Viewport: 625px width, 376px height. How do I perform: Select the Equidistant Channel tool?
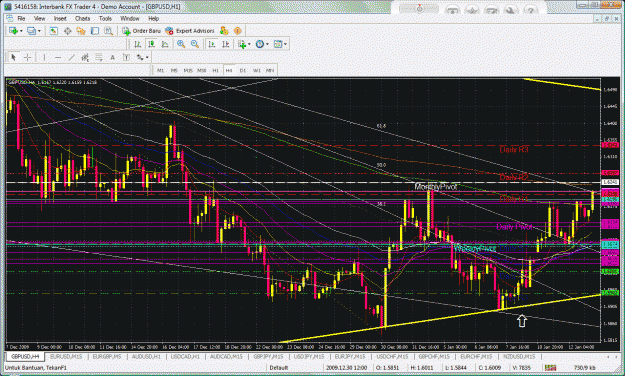coord(85,58)
